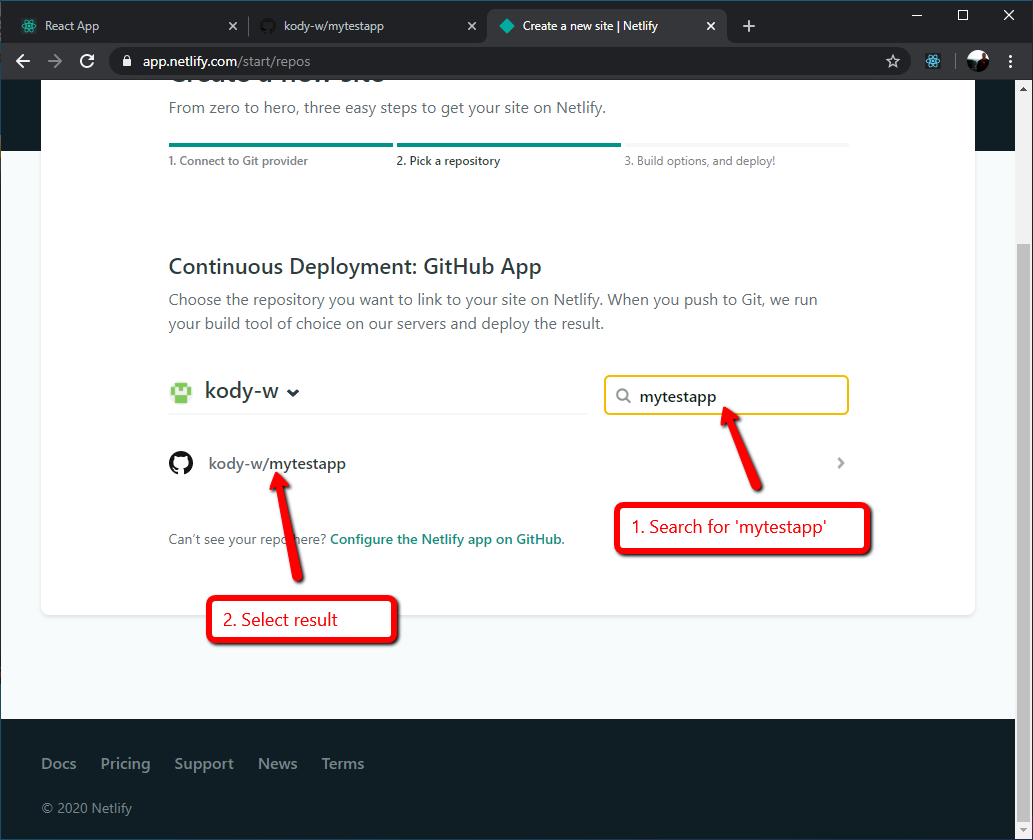
Task: Click the scrollbar down arrow
Action: (1023, 829)
